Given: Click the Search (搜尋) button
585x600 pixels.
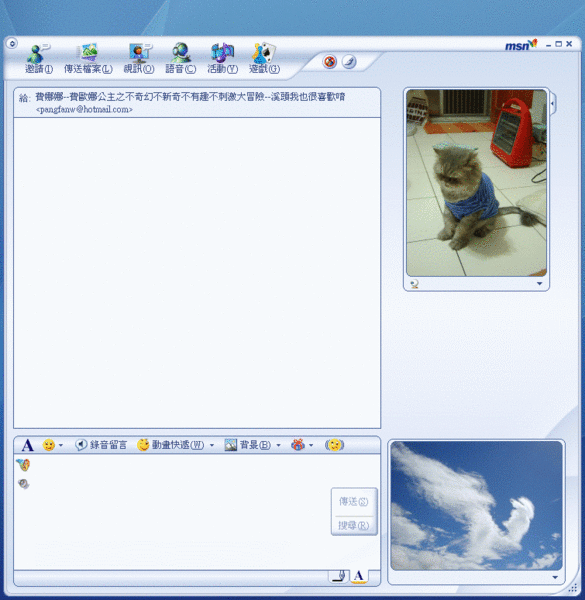Looking at the screenshot, I should tap(354, 525).
